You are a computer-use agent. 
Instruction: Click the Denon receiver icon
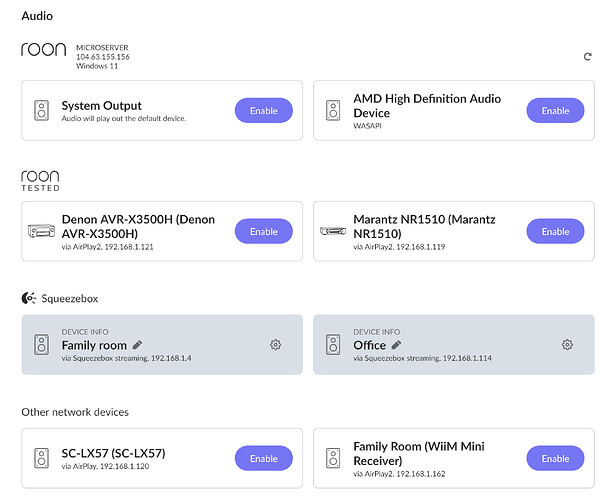click(x=41, y=231)
